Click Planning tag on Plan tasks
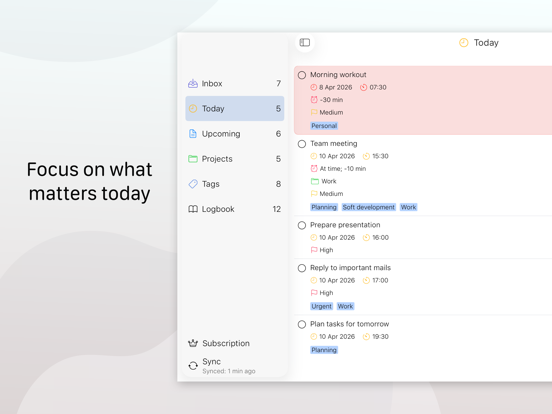Screen dimensions: 552x414 pos(324,350)
